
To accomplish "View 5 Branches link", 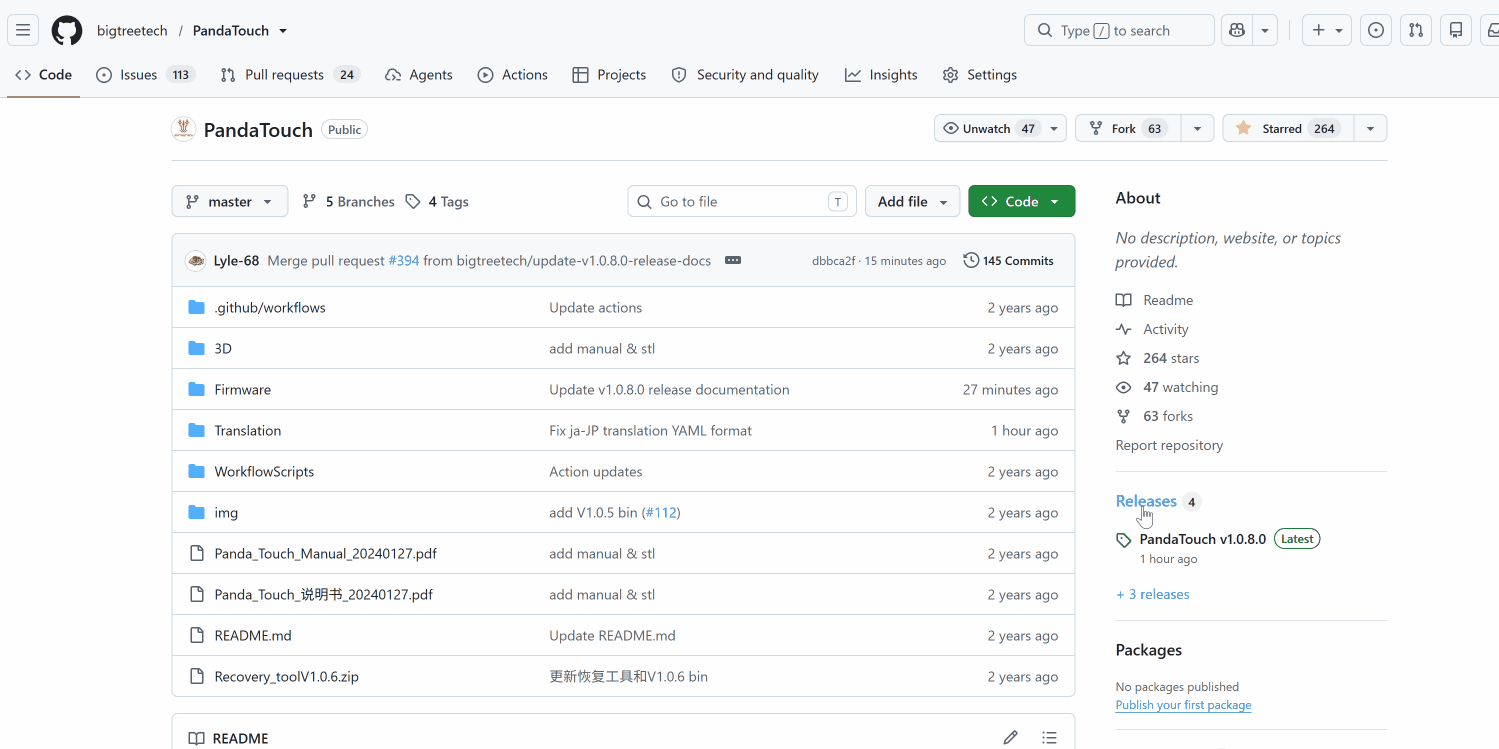I will [x=349, y=201].
